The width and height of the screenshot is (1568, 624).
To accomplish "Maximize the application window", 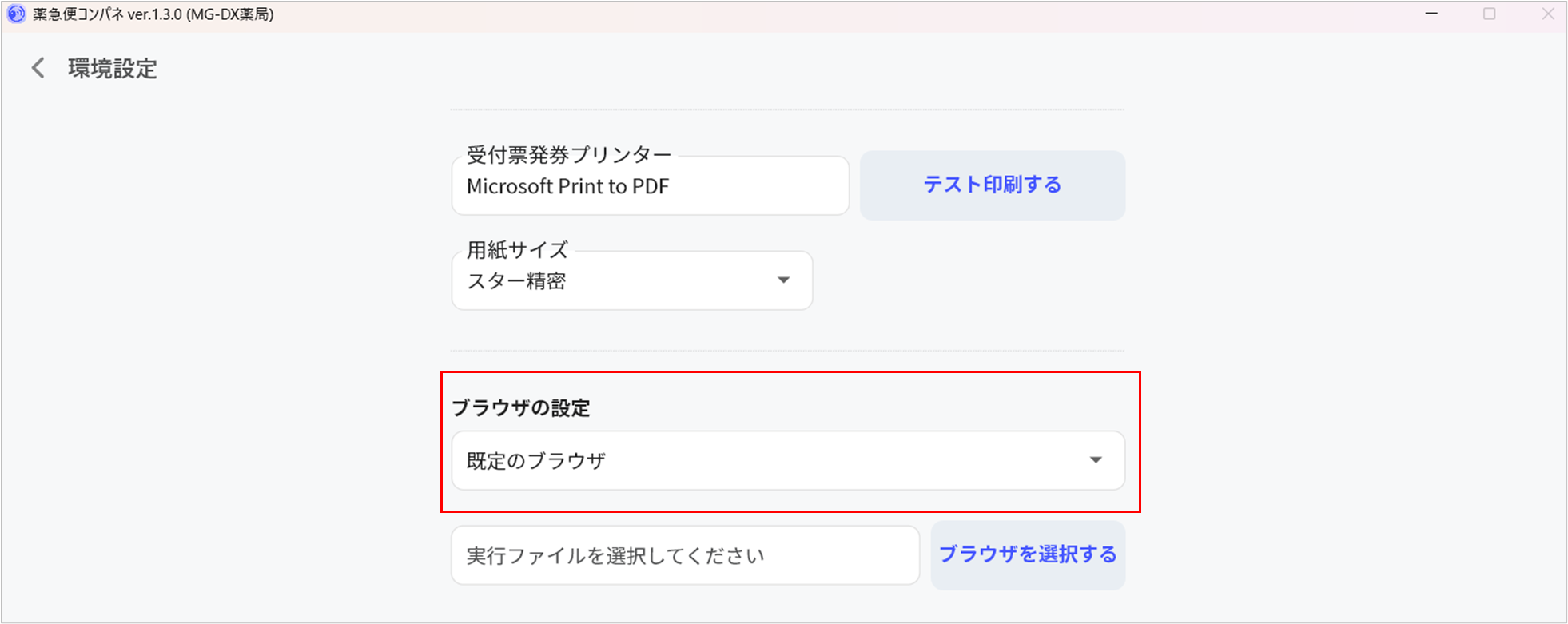I will pyautogui.click(x=1490, y=14).
